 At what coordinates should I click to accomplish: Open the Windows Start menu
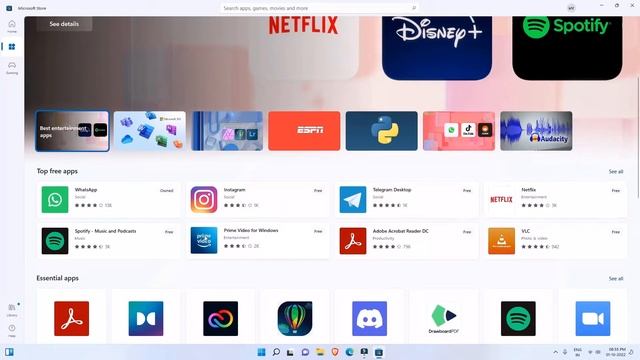tap(262, 352)
